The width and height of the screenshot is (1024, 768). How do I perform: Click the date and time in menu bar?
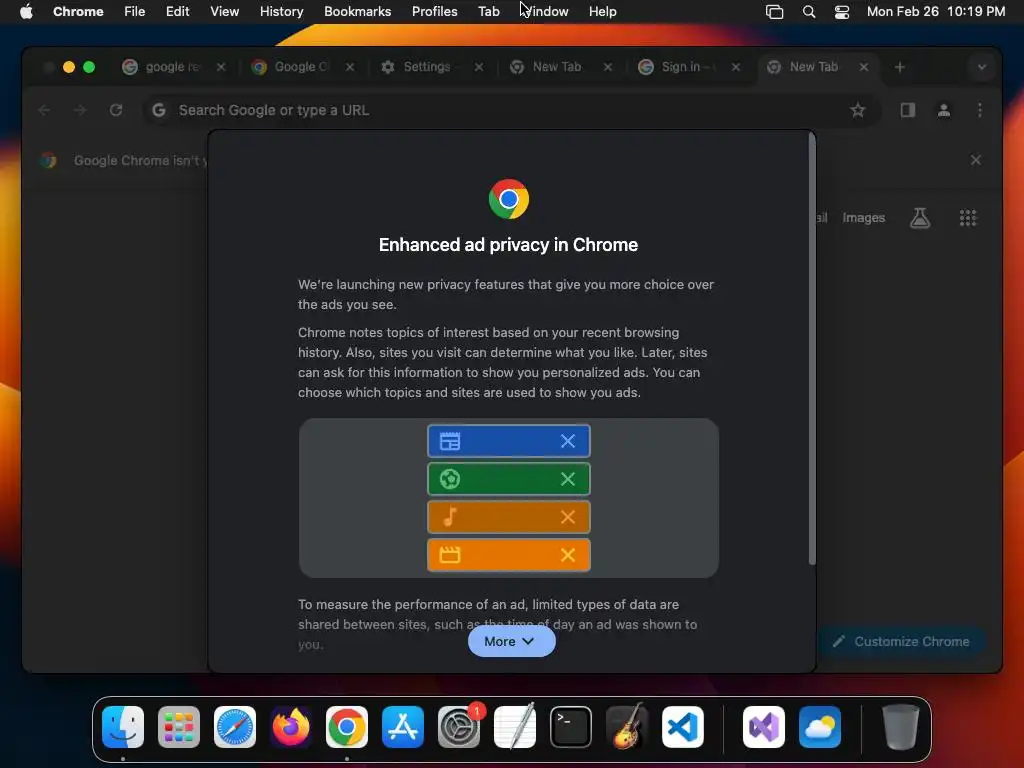936,11
